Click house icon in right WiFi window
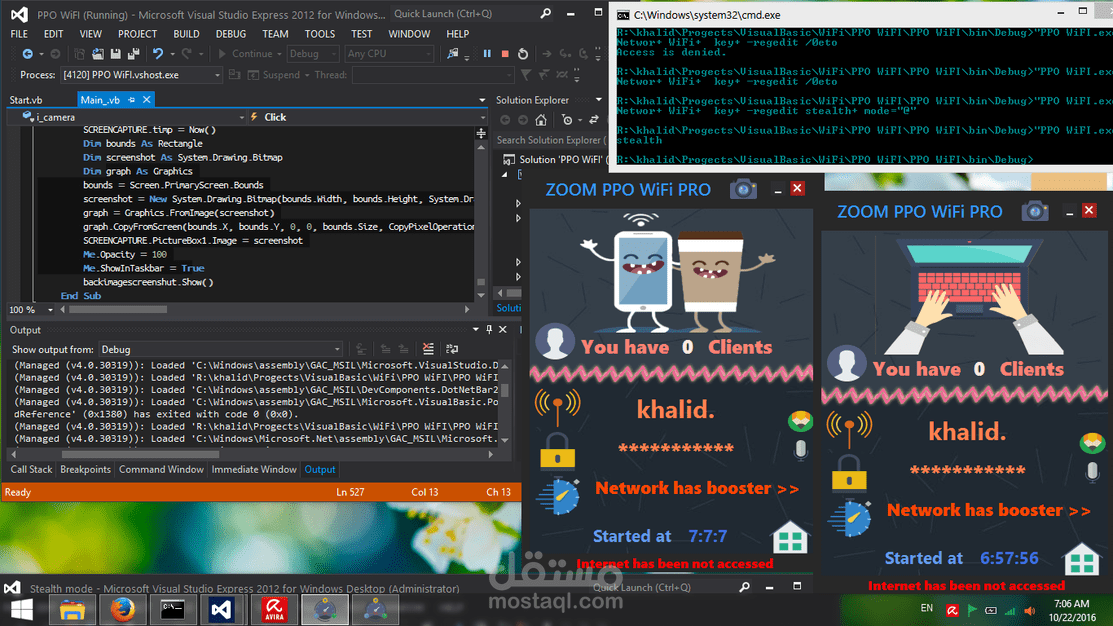Image resolution: width=1113 pixels, height=626 pixels. tap(1082, 559)
